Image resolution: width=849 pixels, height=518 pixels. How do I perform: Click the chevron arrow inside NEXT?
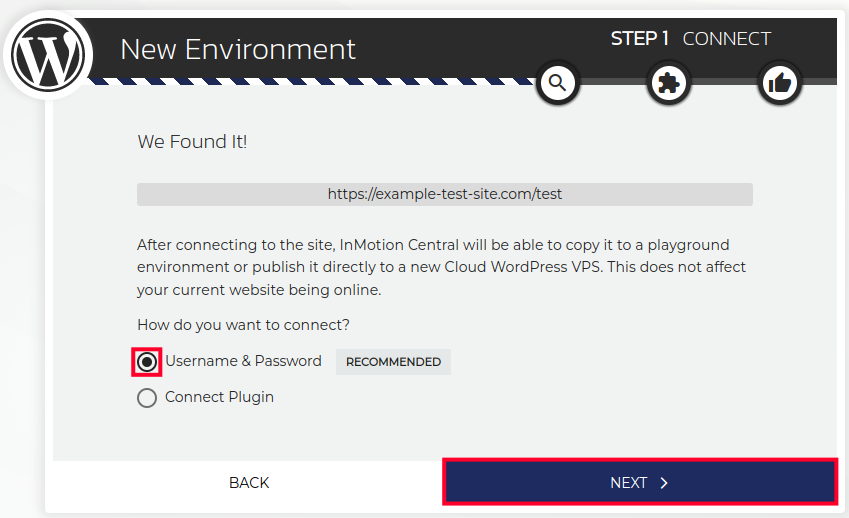(x=664, y=483)
